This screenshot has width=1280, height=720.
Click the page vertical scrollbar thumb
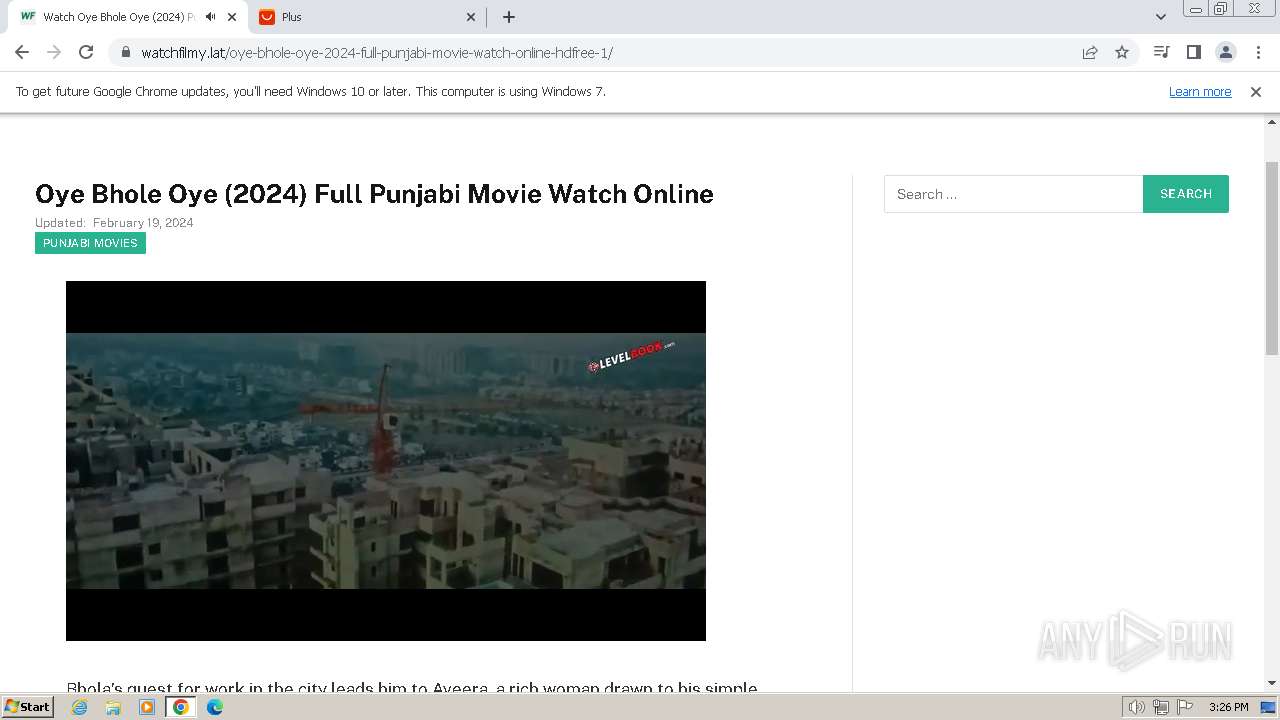(x=1272, y=257)
